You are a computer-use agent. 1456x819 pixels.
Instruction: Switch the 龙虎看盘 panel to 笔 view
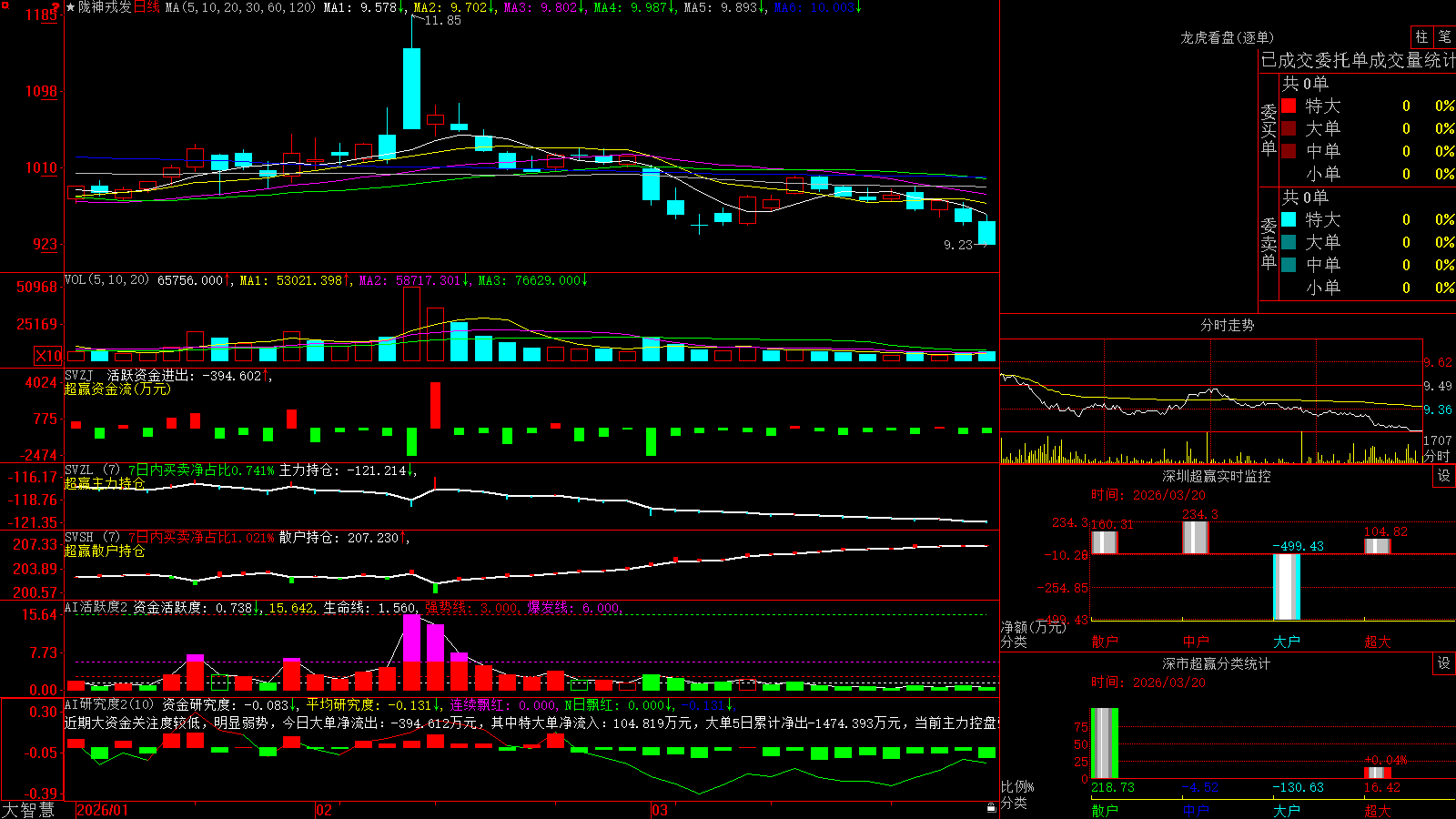tap(1444, 36)
